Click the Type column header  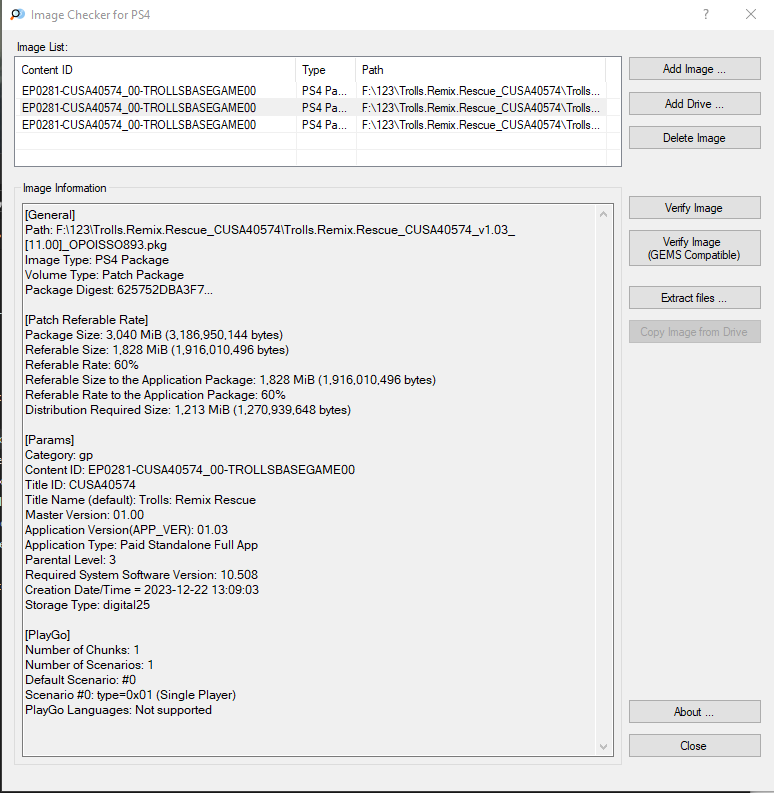tap(326, 70)
